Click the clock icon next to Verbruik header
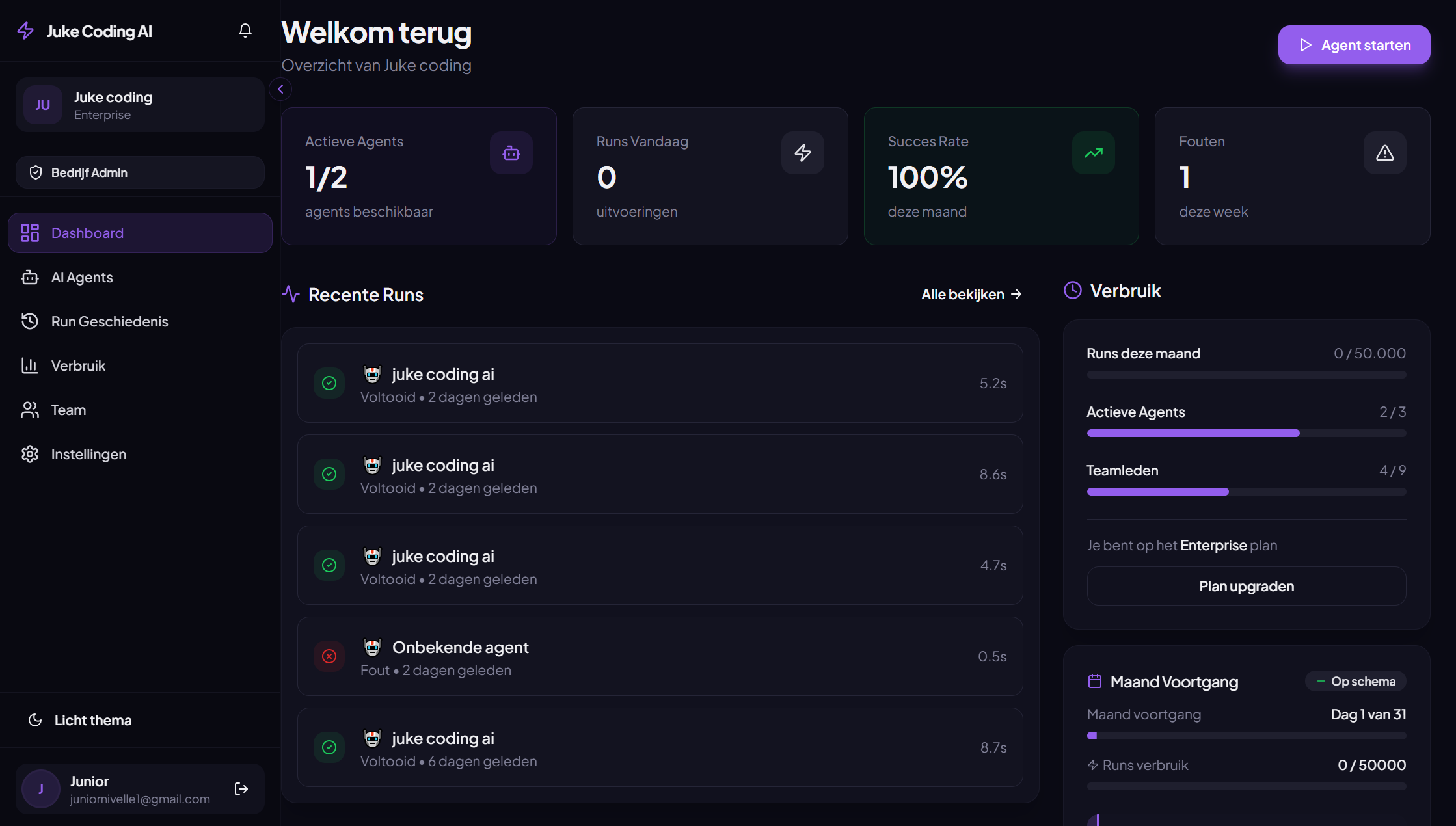Image resolution: width=1456 pixels, height=826 pixels. pos(1072,290)
